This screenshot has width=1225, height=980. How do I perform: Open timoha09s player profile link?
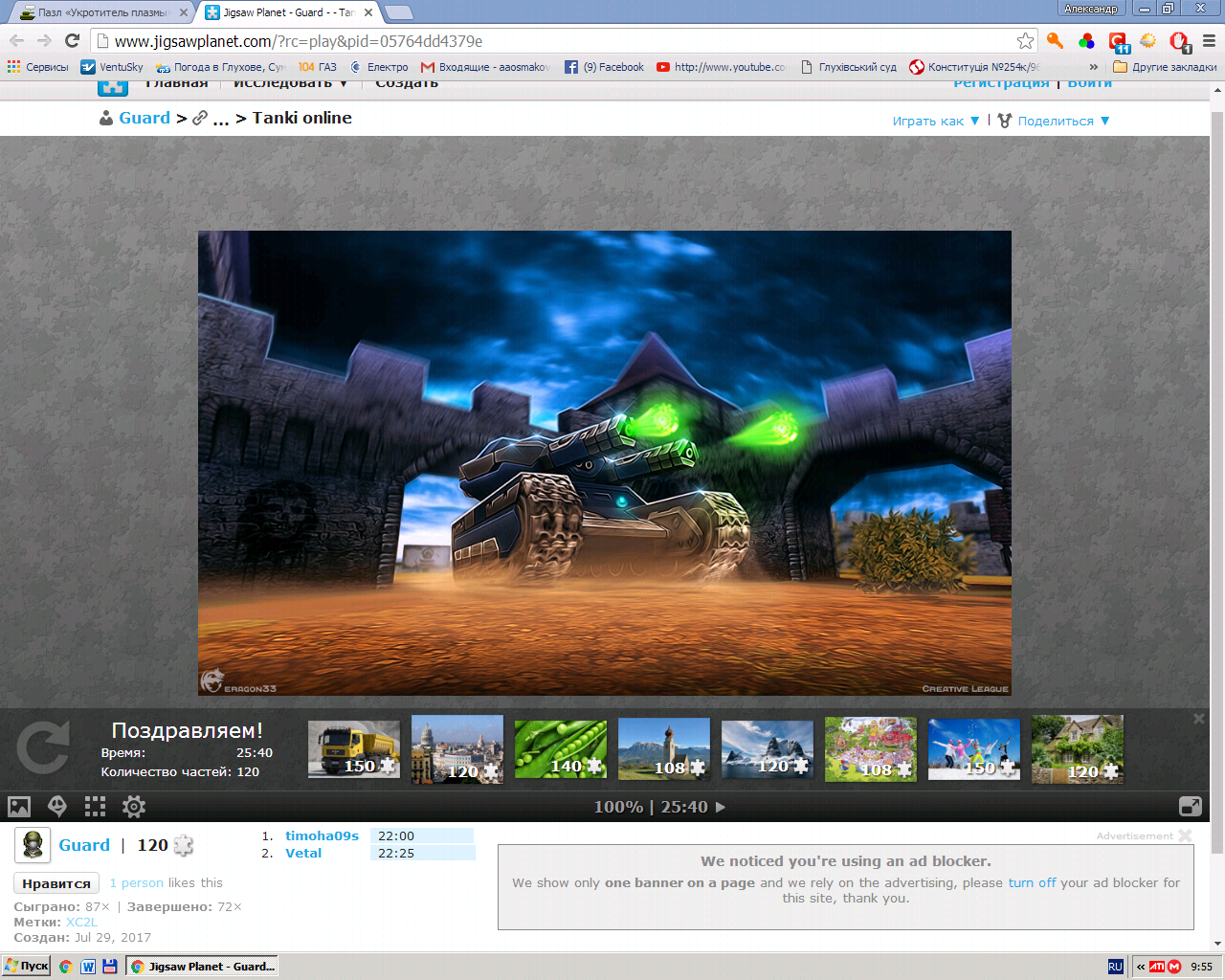322,835
